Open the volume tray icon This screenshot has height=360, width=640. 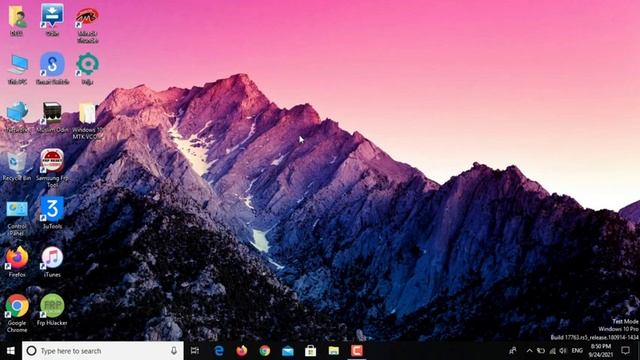pos(563,351)
